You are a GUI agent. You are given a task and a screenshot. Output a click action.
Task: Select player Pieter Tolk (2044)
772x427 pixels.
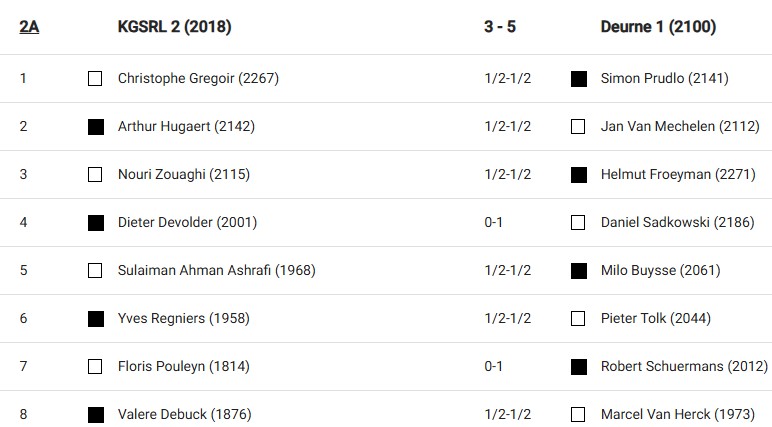656,318
